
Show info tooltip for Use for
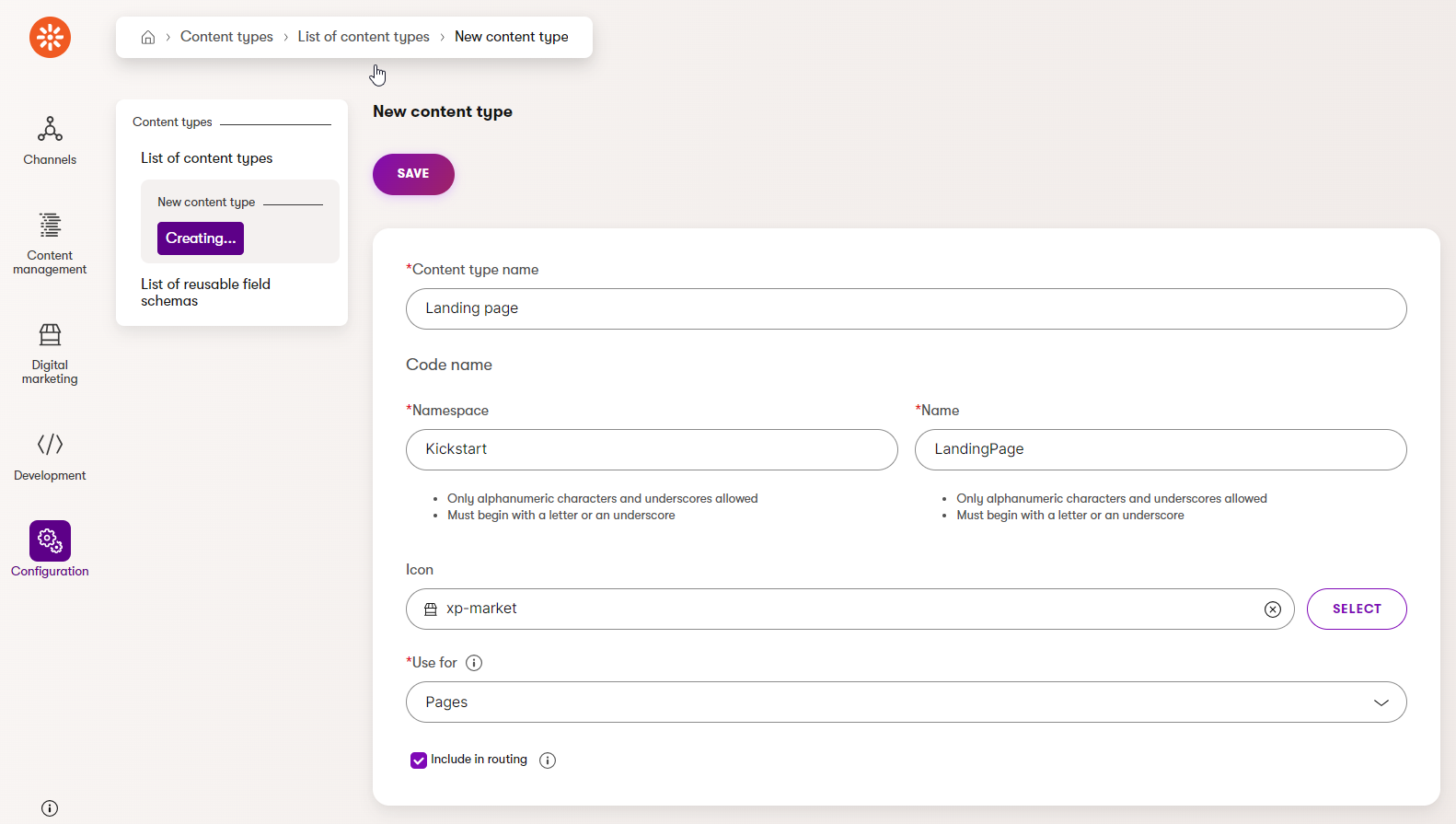(x=474, y=663)
